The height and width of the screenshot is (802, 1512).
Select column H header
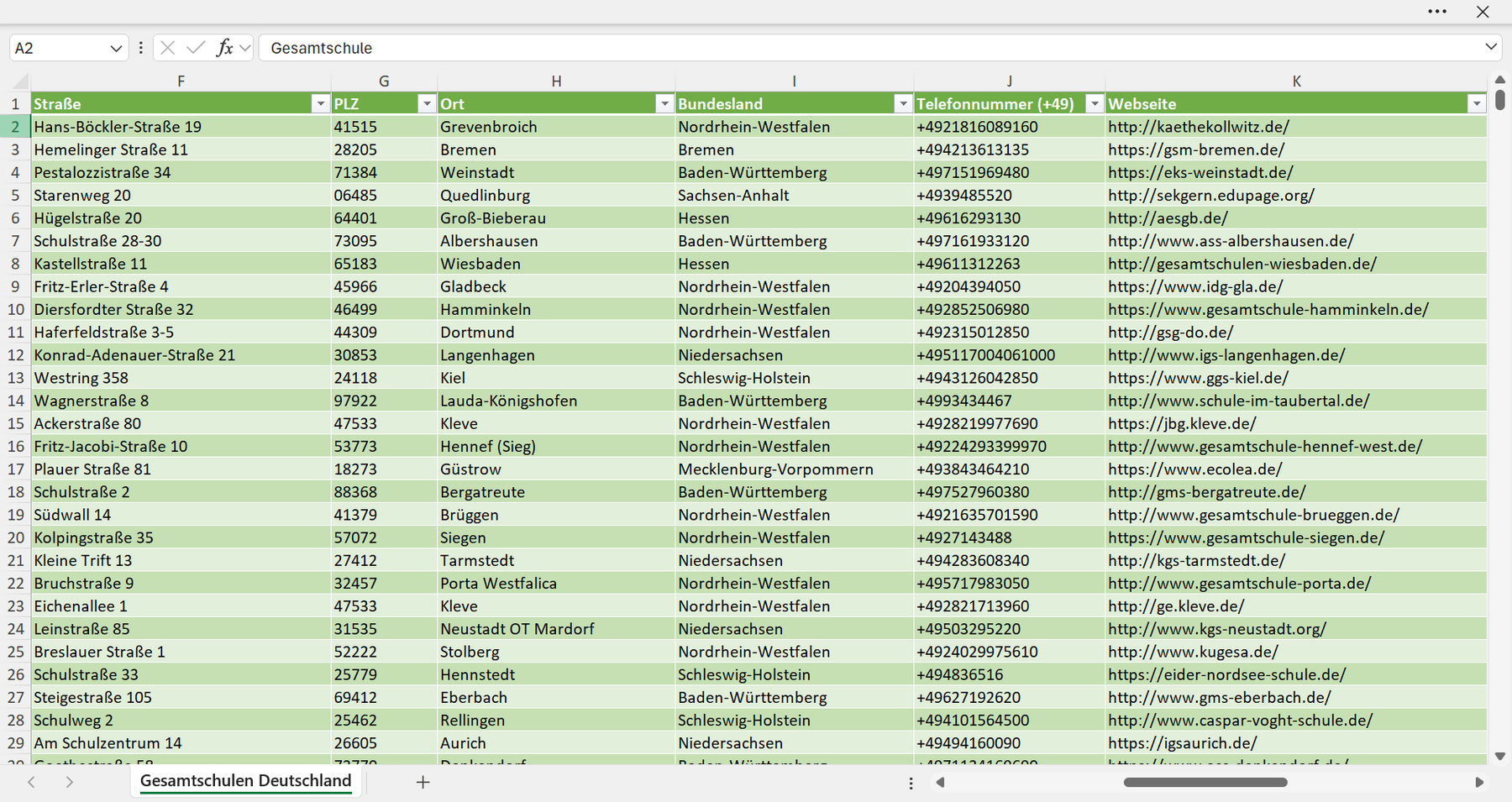(x=556, y=81)
